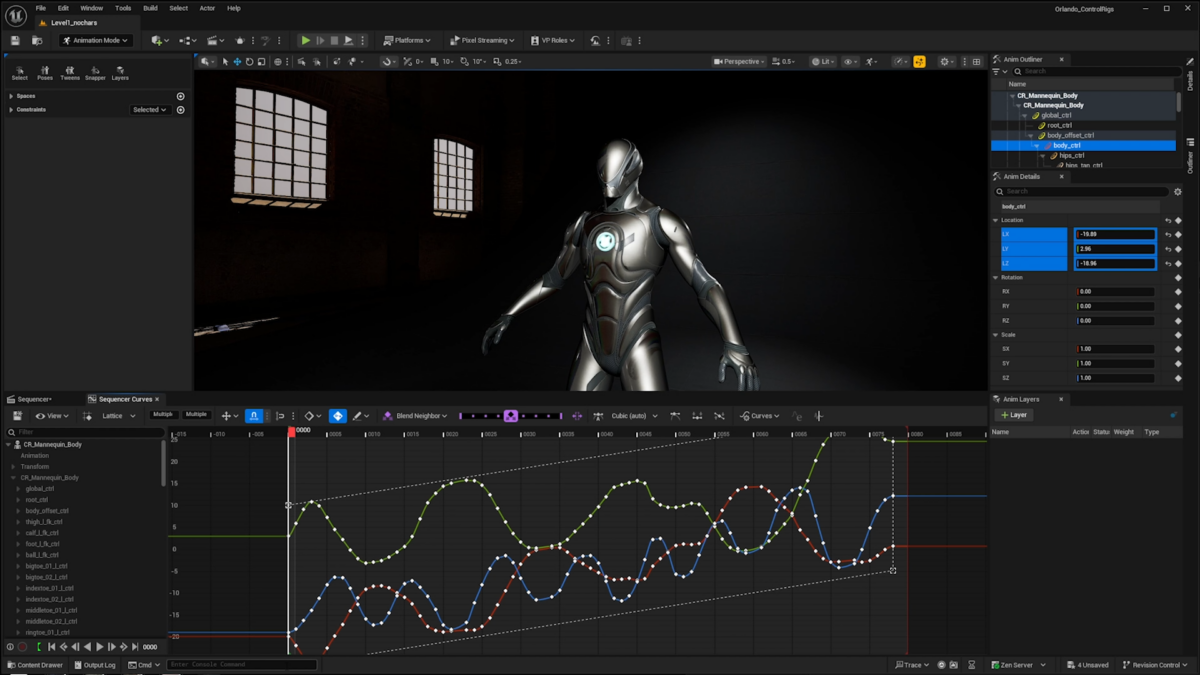Open the Perspective view dropdown

click(x=739, y=62)
